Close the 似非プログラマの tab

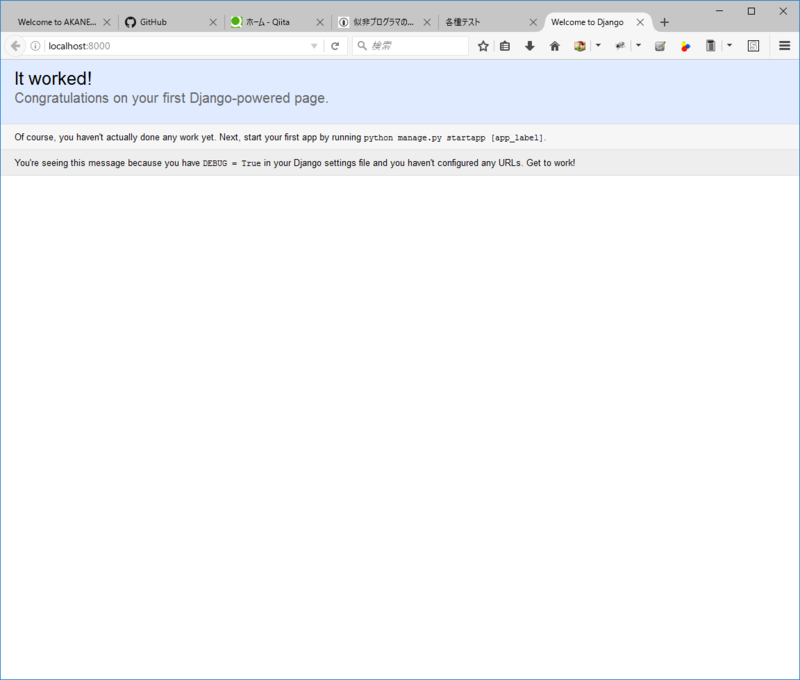[x=427, y=22]
